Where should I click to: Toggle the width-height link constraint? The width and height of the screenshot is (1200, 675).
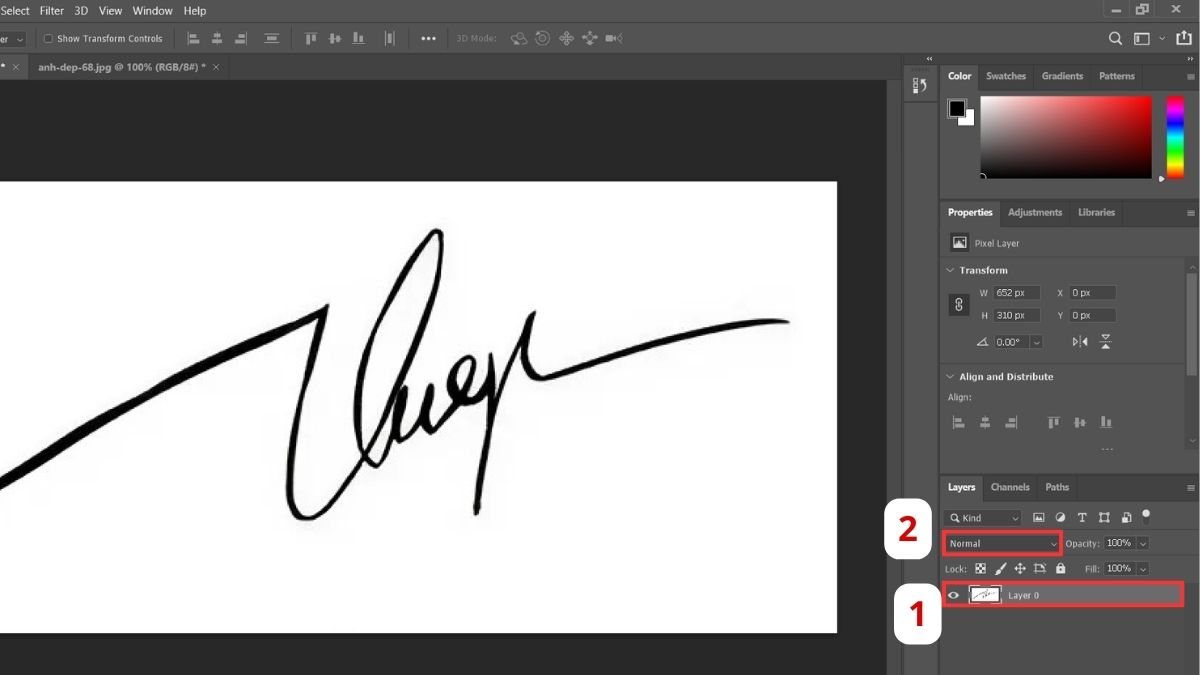point(960,304)
